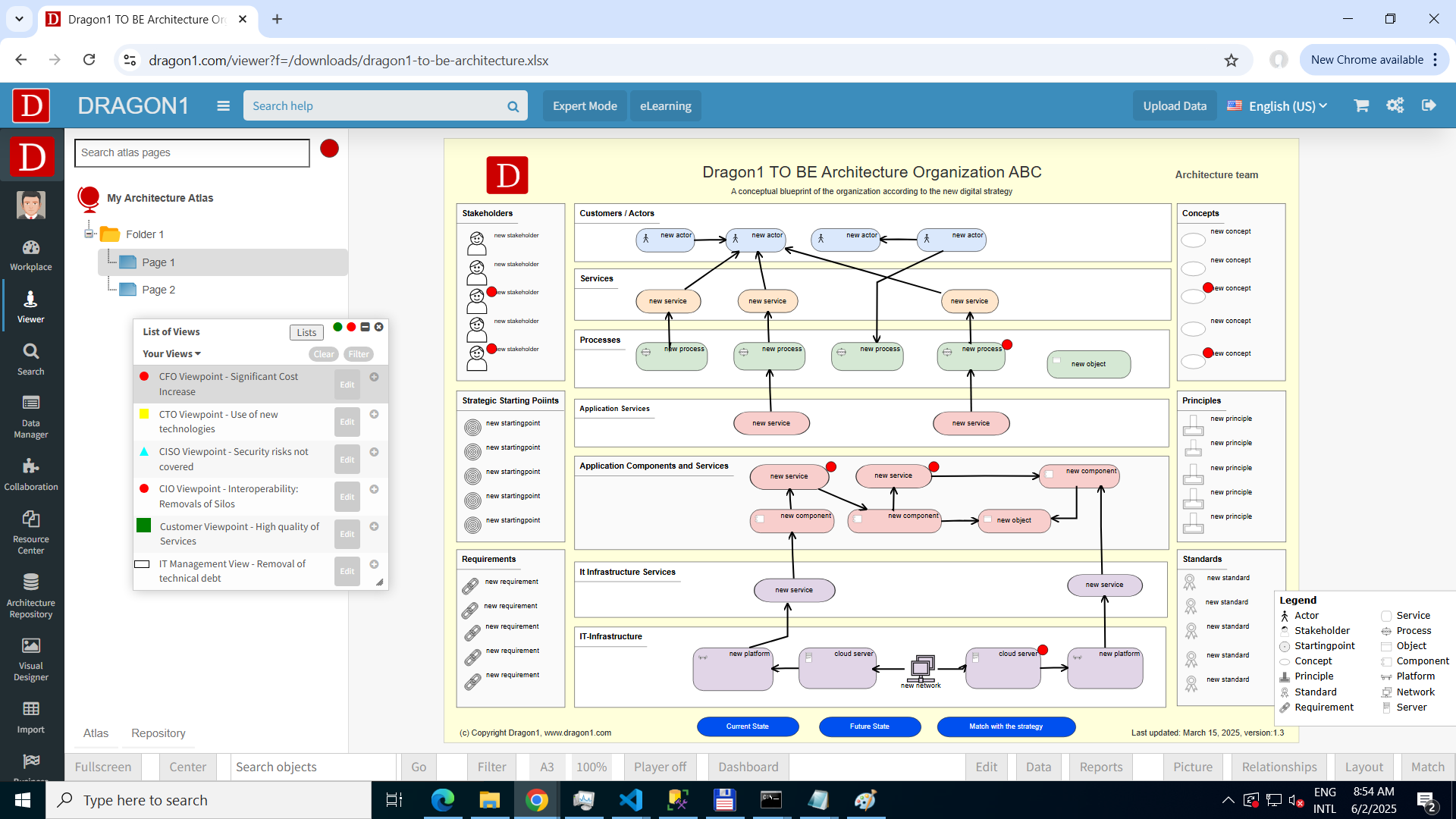1456x819 pixels.
Task: Toggle Expert Mode
Action: click(585, 106)
